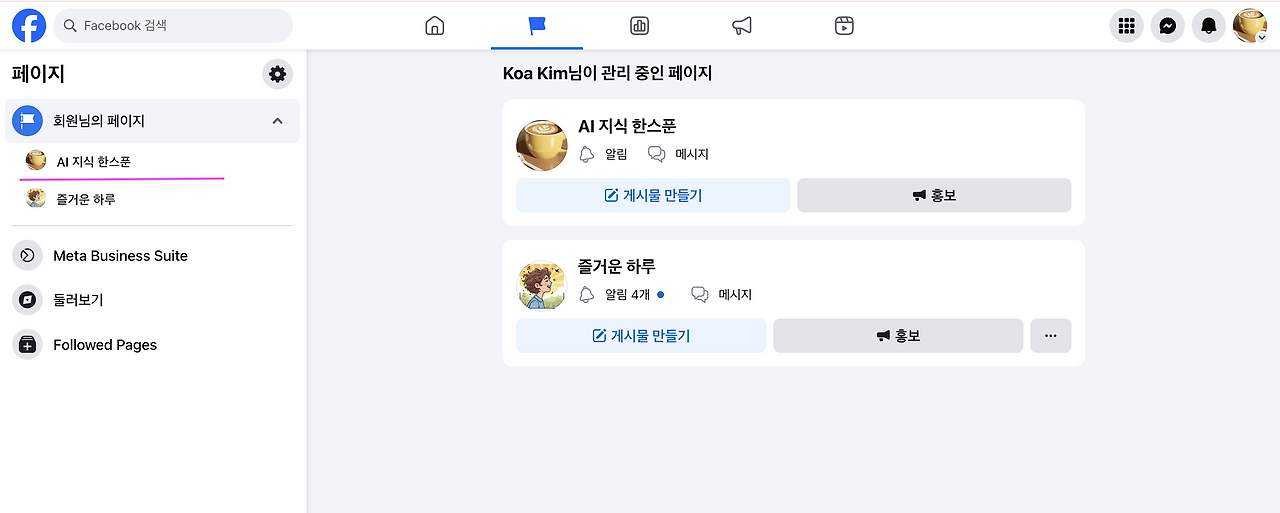Open Pages settings gear
This screenshot has width=1280, height=513.
[x=278, y=74]
